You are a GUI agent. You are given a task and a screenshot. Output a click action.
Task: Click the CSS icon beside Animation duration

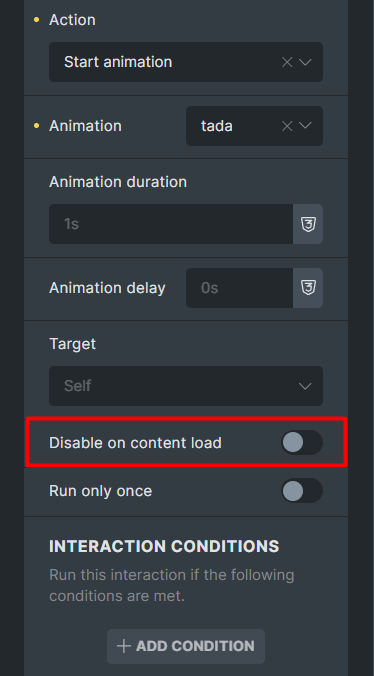(308, 224)
